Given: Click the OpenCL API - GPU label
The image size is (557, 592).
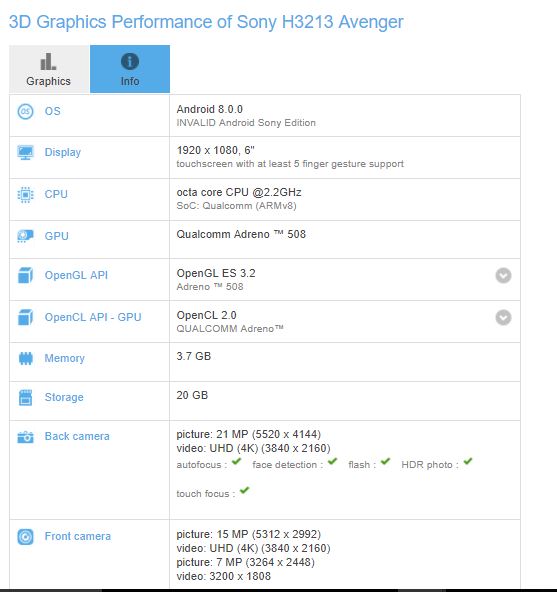Looking at the screenshot, I should [x=93, y=317].
